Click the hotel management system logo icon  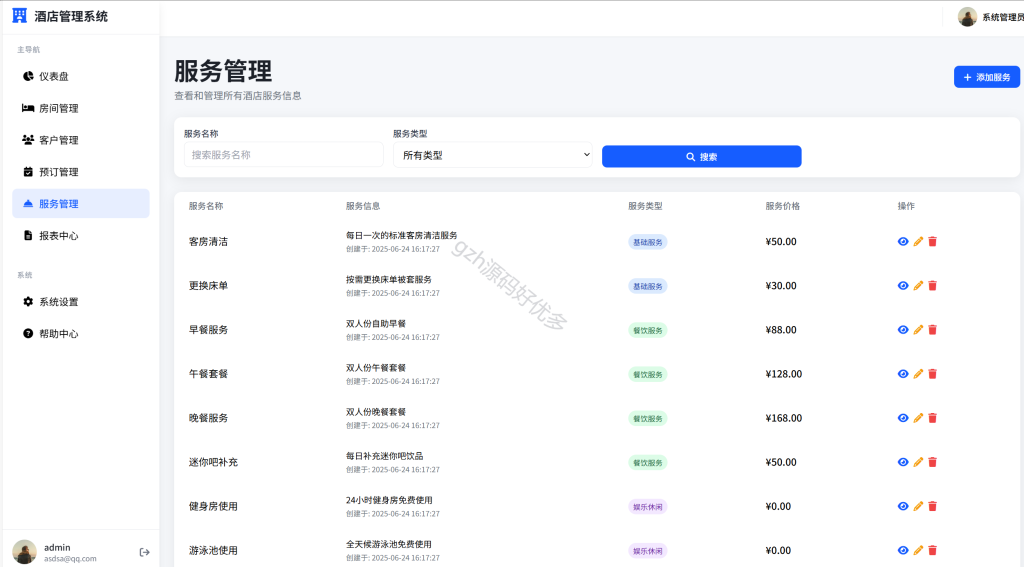coord(20,16)
